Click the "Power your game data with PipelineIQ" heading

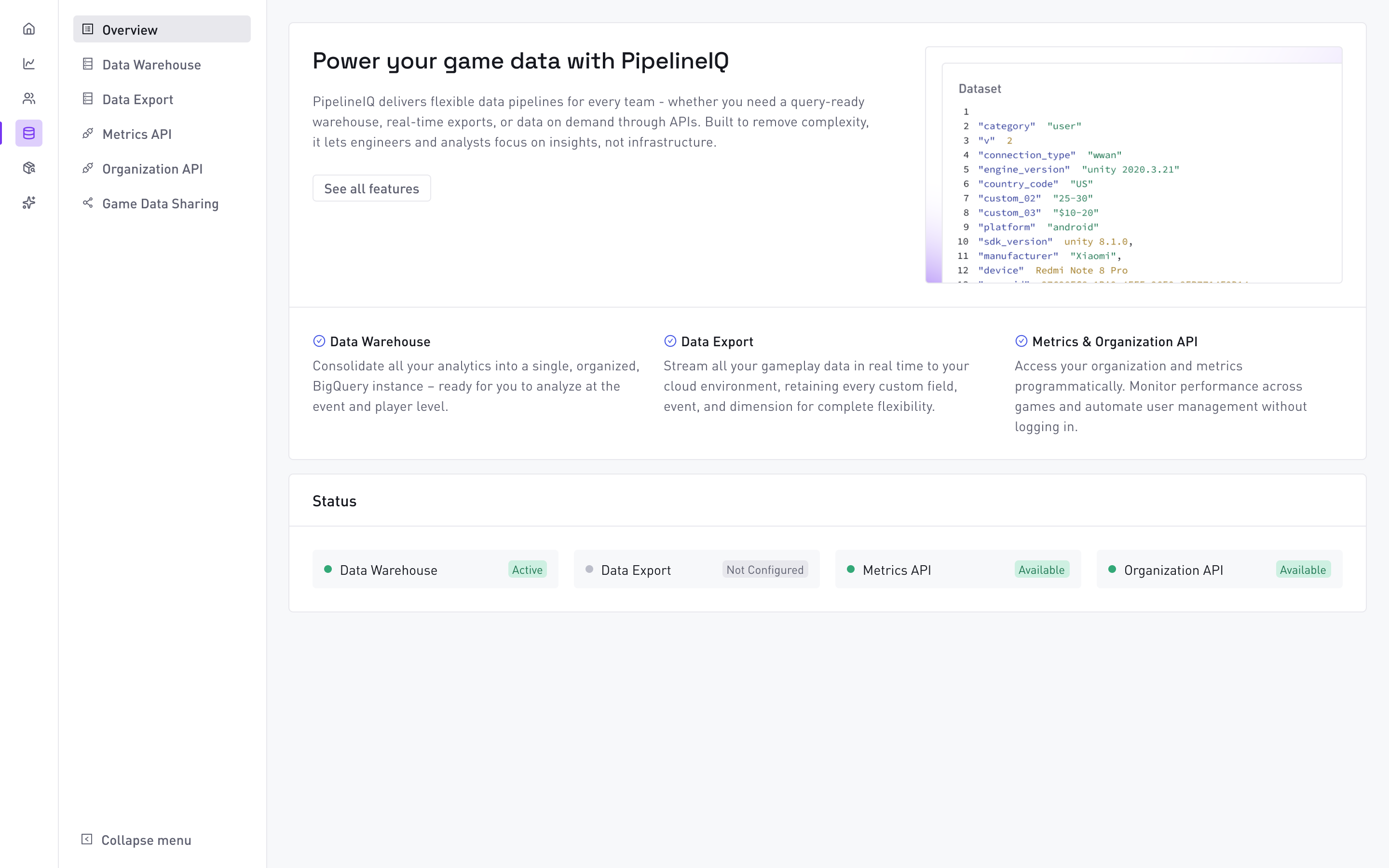[520, 61]
